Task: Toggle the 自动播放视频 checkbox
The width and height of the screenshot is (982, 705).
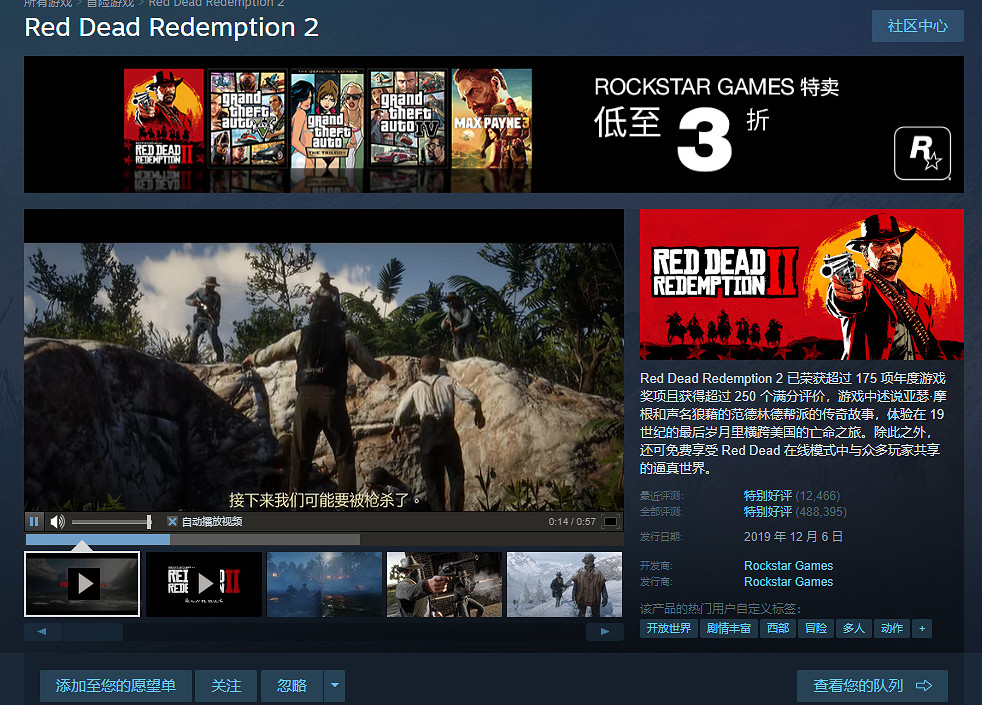Action: pos(172,521)
